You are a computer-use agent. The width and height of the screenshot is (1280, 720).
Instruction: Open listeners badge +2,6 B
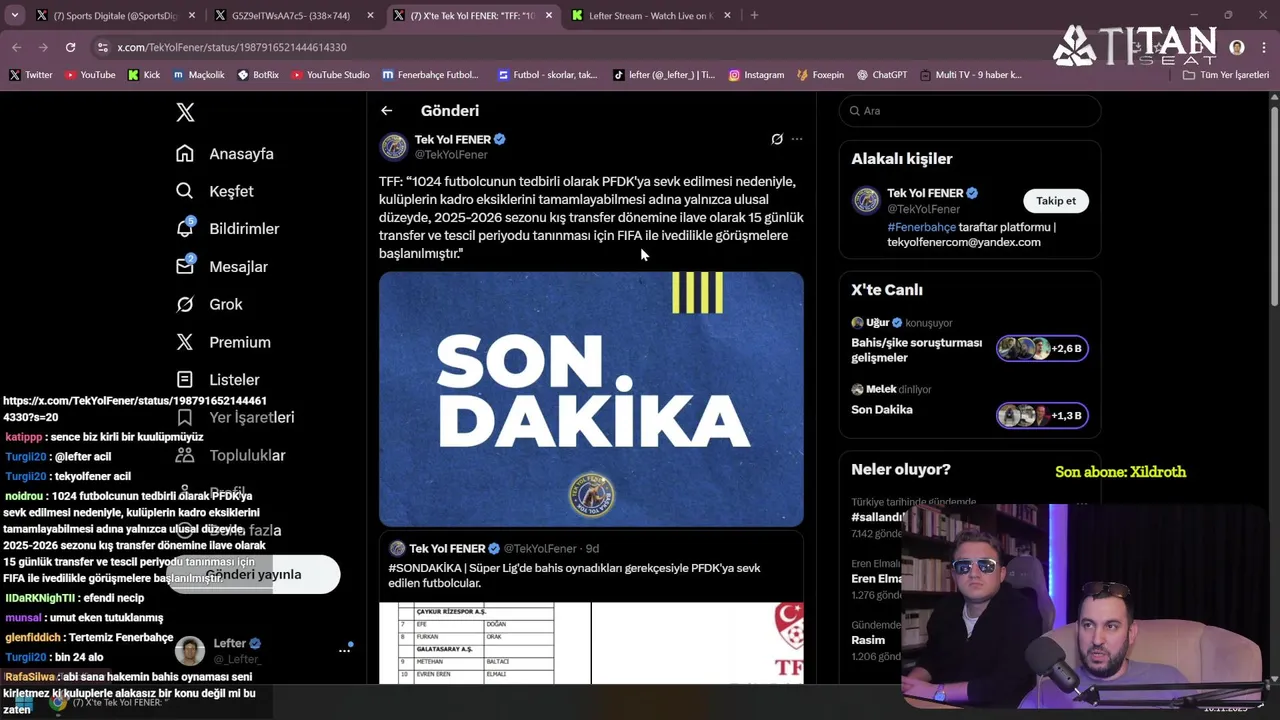coord(1042,349)
